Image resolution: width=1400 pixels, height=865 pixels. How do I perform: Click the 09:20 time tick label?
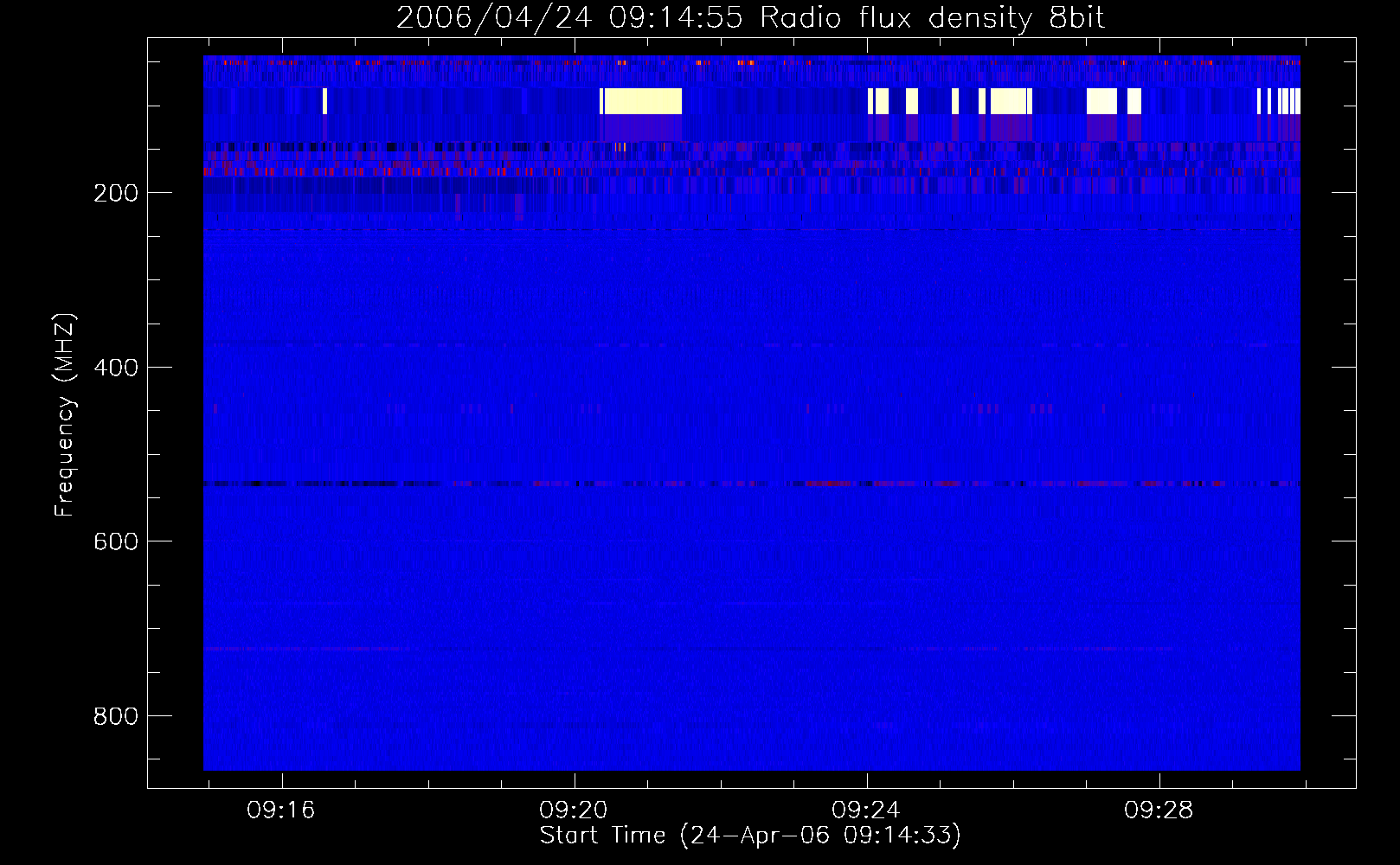pos(574,811)
